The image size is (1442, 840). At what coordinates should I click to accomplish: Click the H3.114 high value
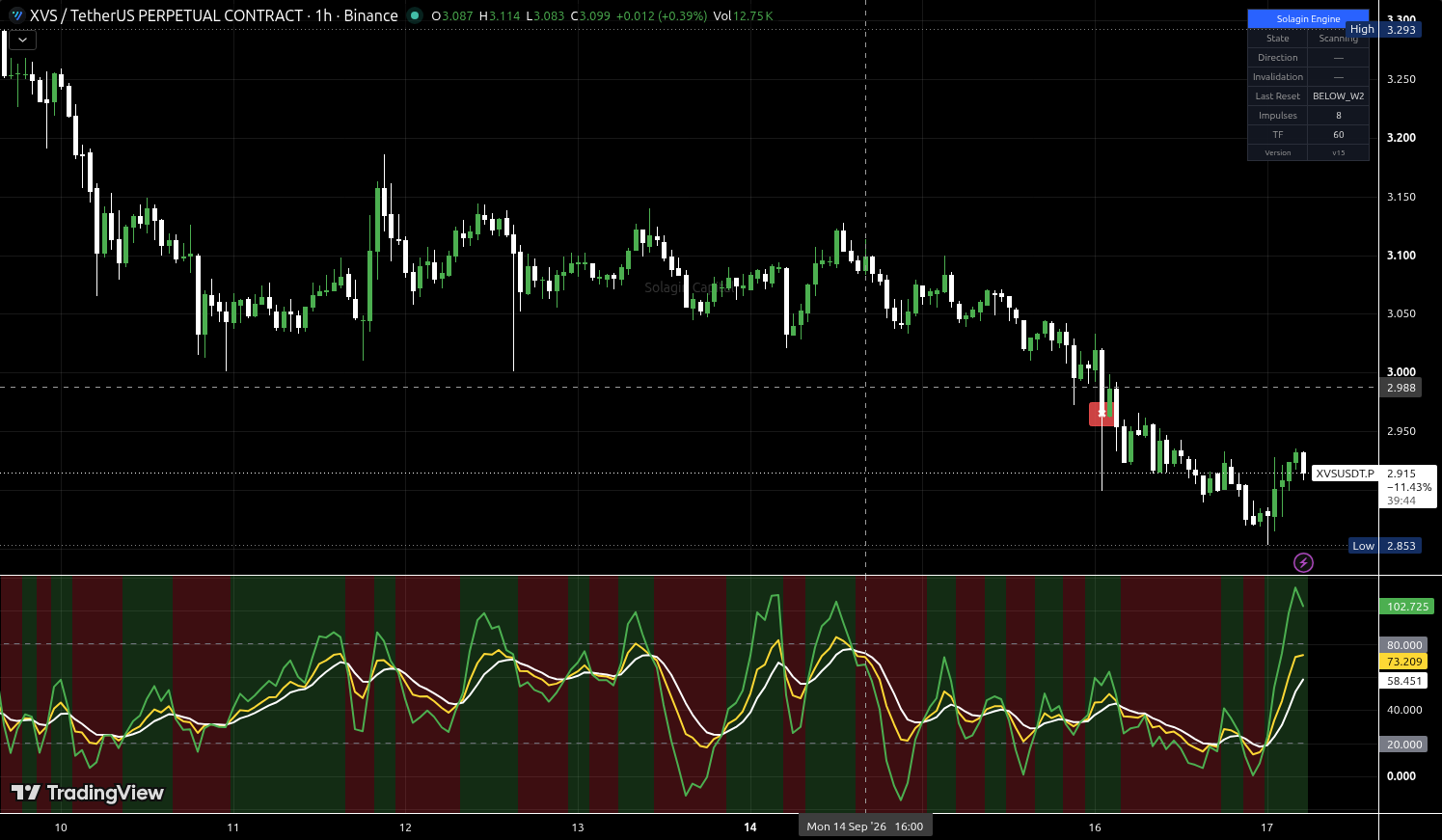(500, 16)
